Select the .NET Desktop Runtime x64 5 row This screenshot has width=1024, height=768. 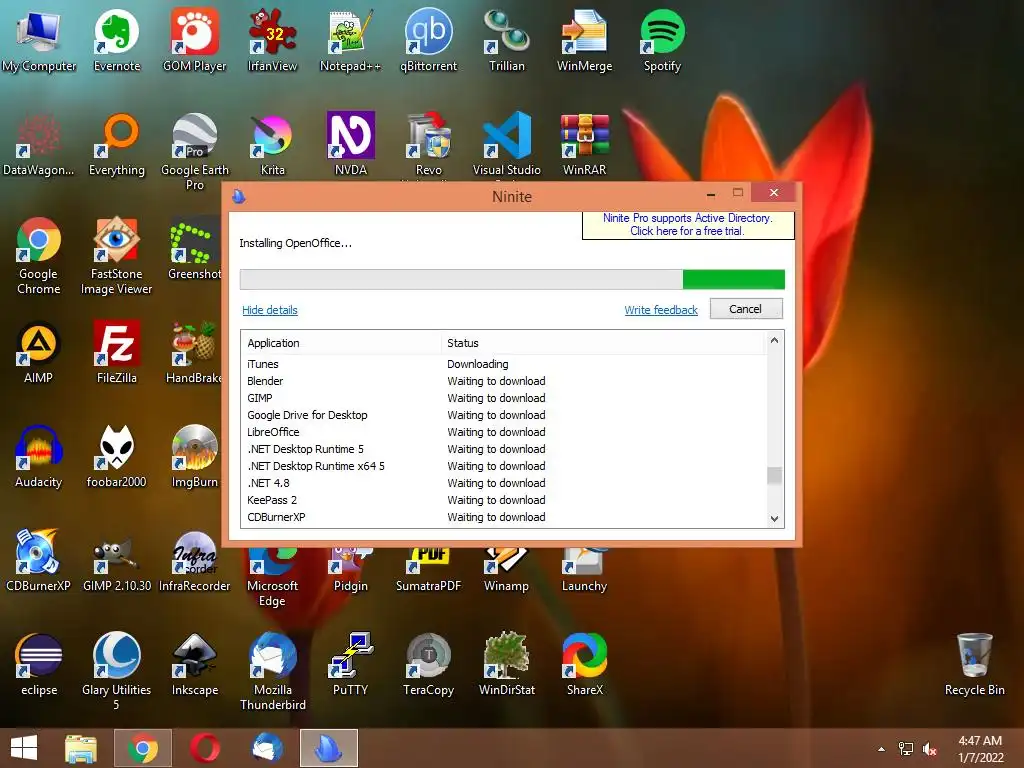(504, 466)
